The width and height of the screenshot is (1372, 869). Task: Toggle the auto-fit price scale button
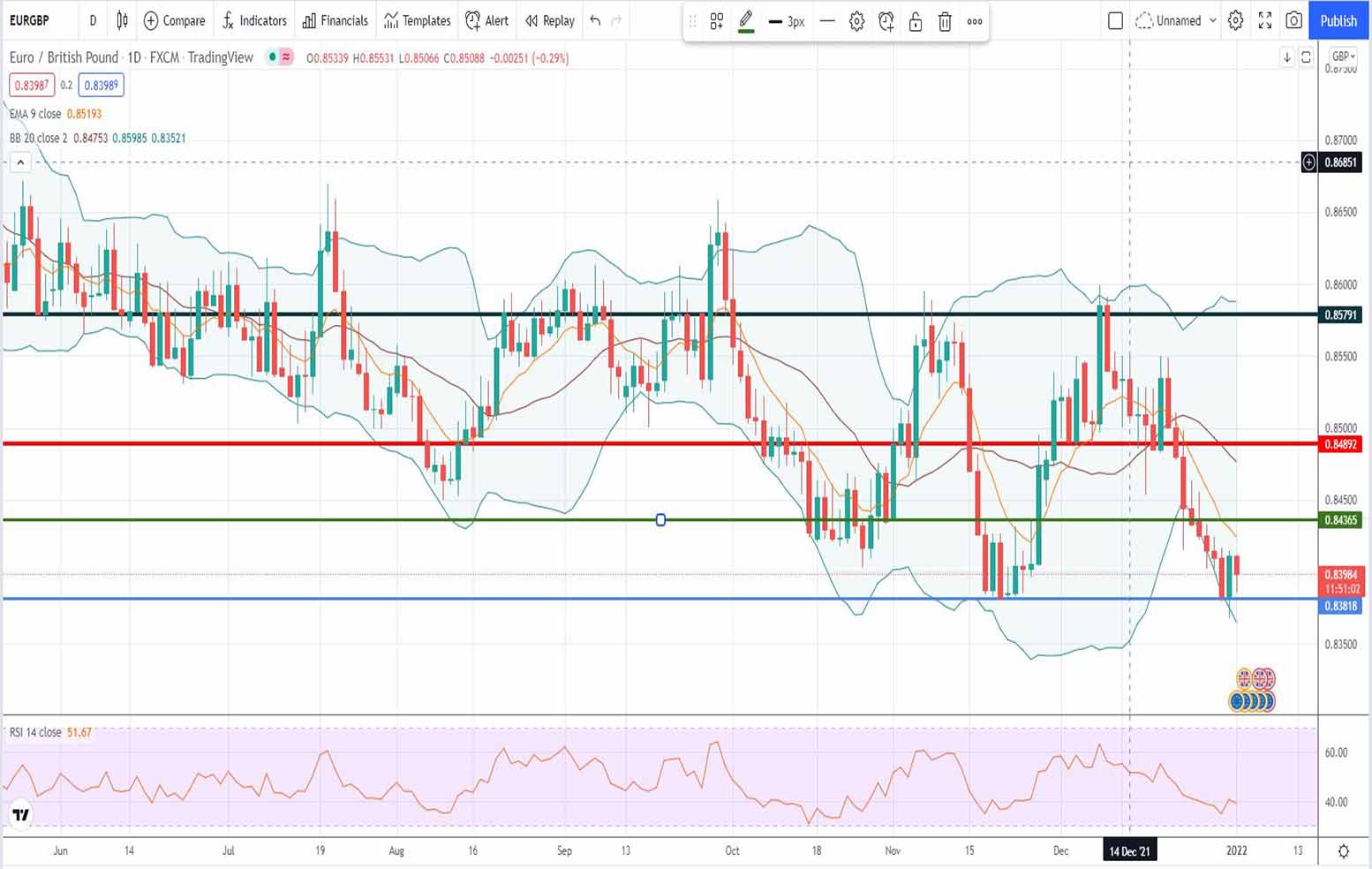(x=1306, y=57)
